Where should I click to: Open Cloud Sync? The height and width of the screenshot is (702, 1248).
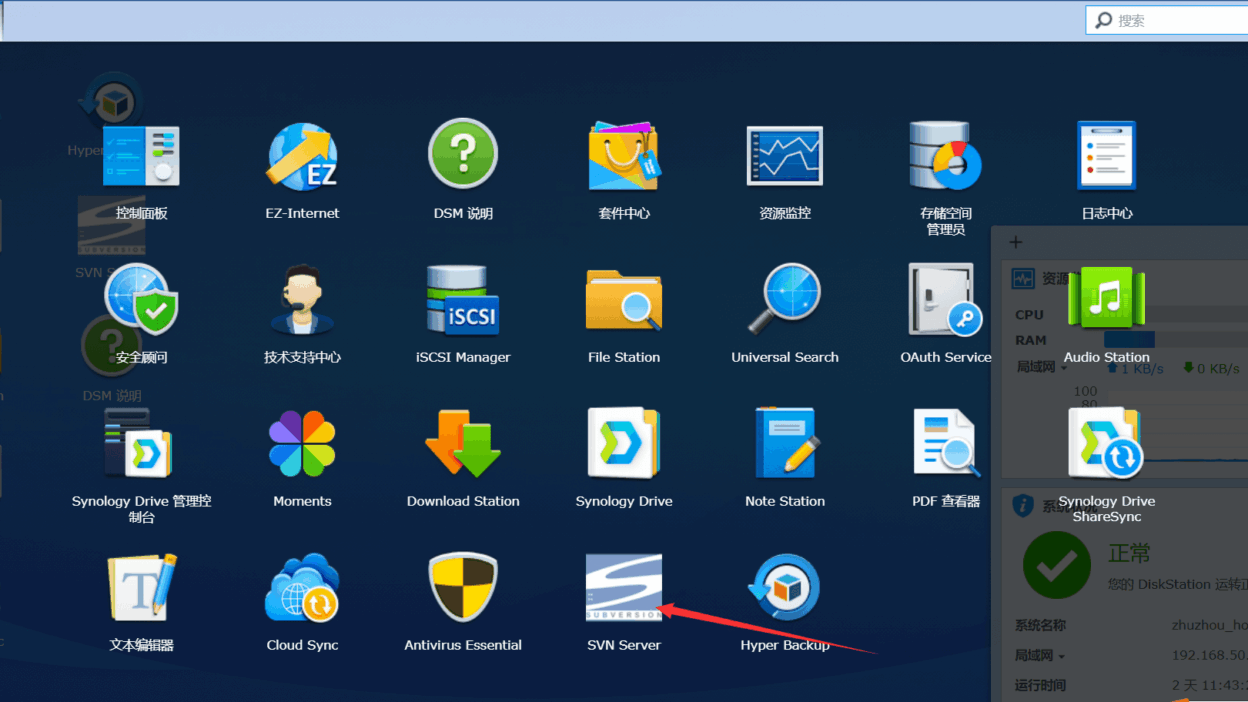click(302, 589)
